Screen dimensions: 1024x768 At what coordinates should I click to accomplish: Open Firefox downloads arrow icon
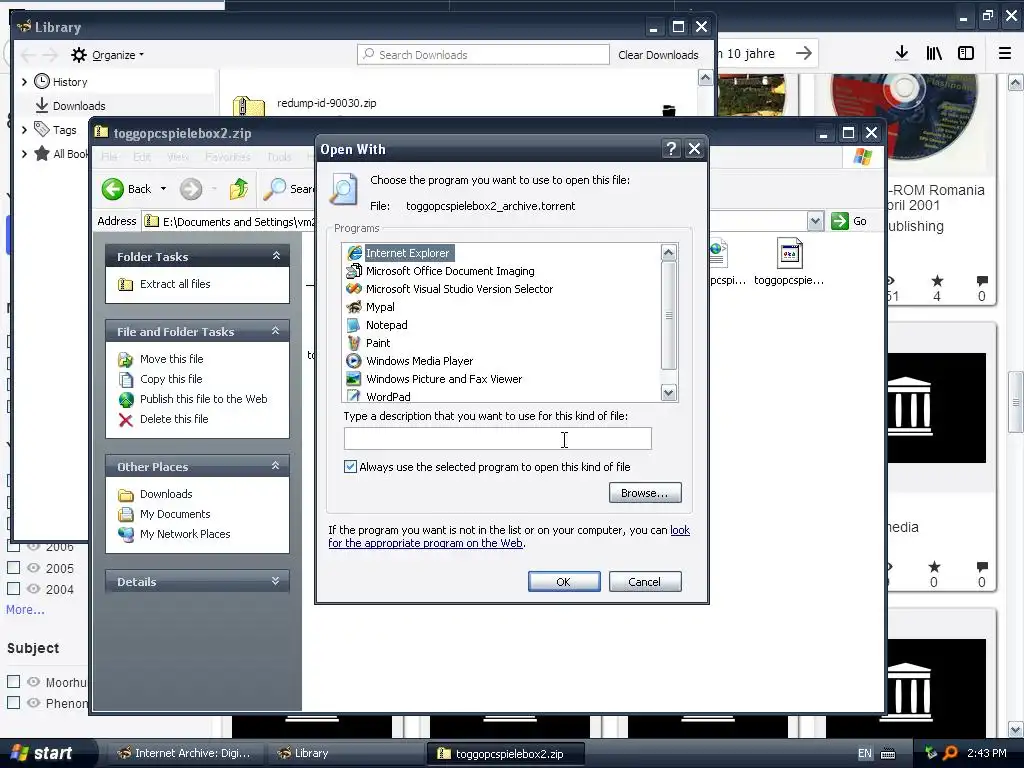click(901, 53)
